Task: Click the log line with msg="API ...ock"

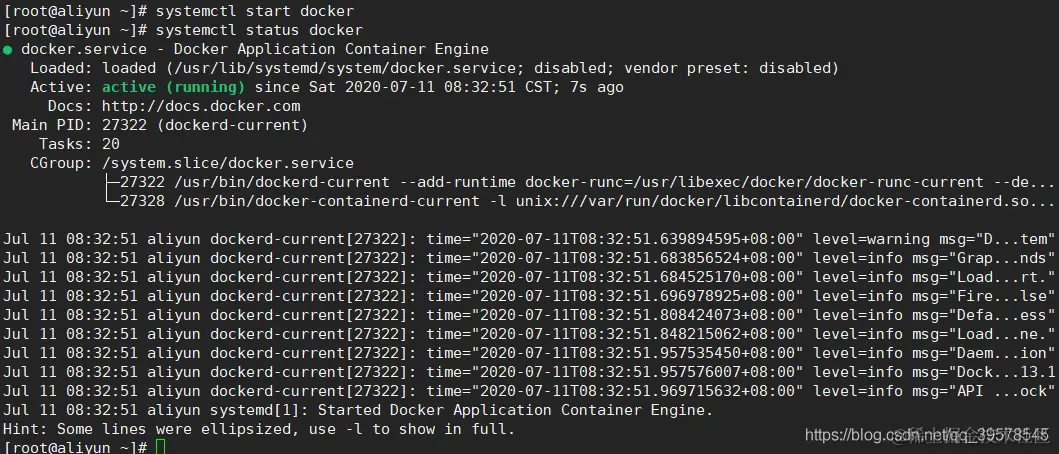Action: [530, 391]
